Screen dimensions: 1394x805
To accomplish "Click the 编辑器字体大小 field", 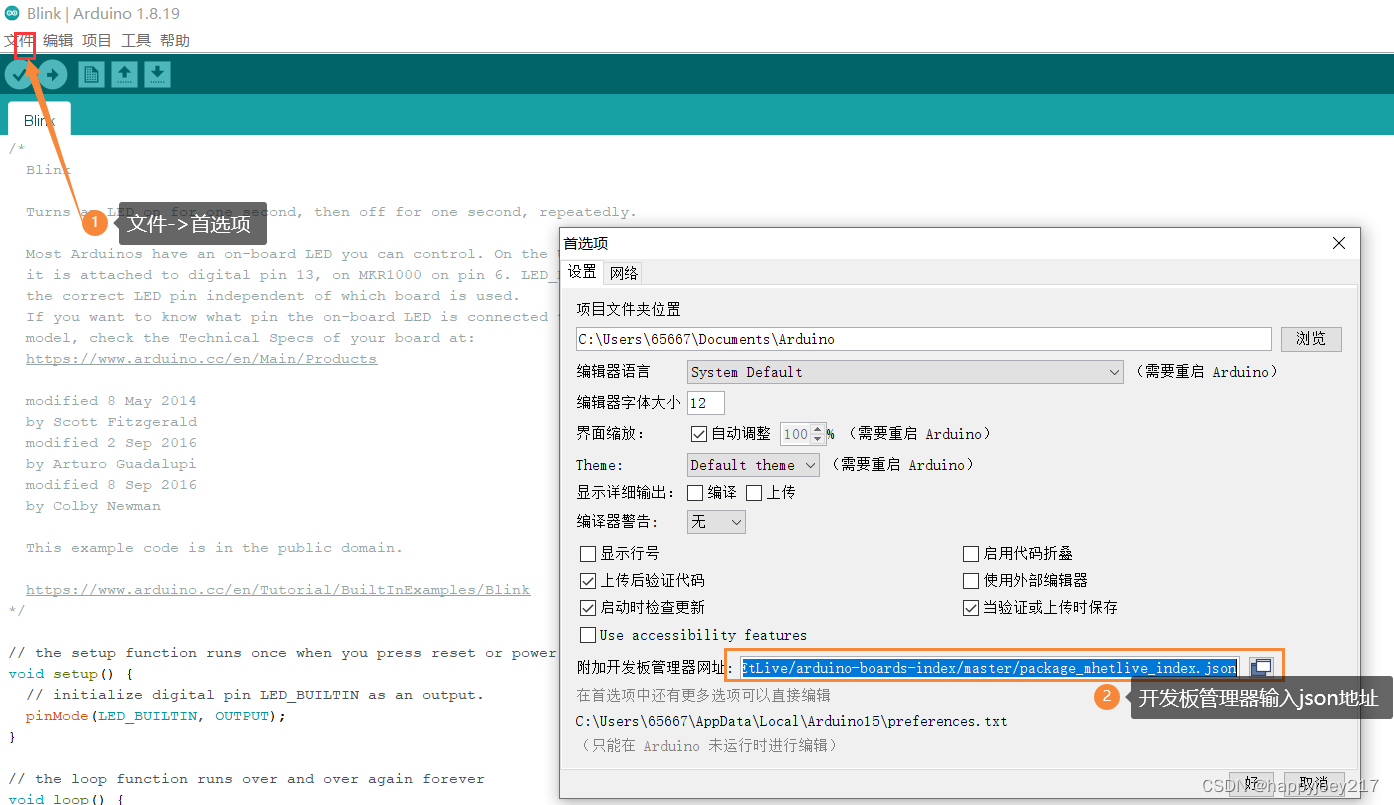I will (705, 403).
